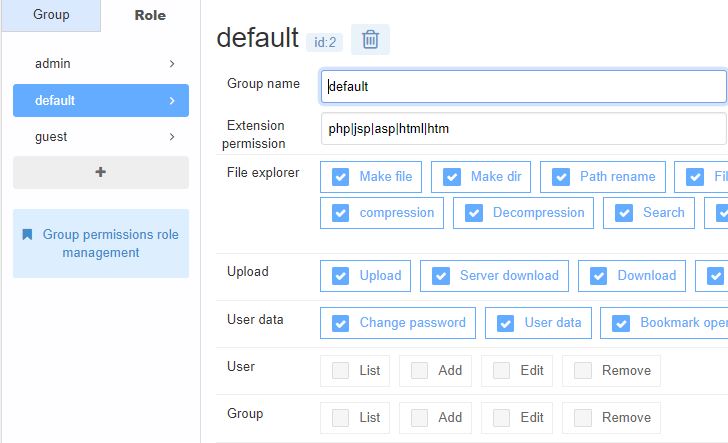Switch to the Group tab

(51, 16)
